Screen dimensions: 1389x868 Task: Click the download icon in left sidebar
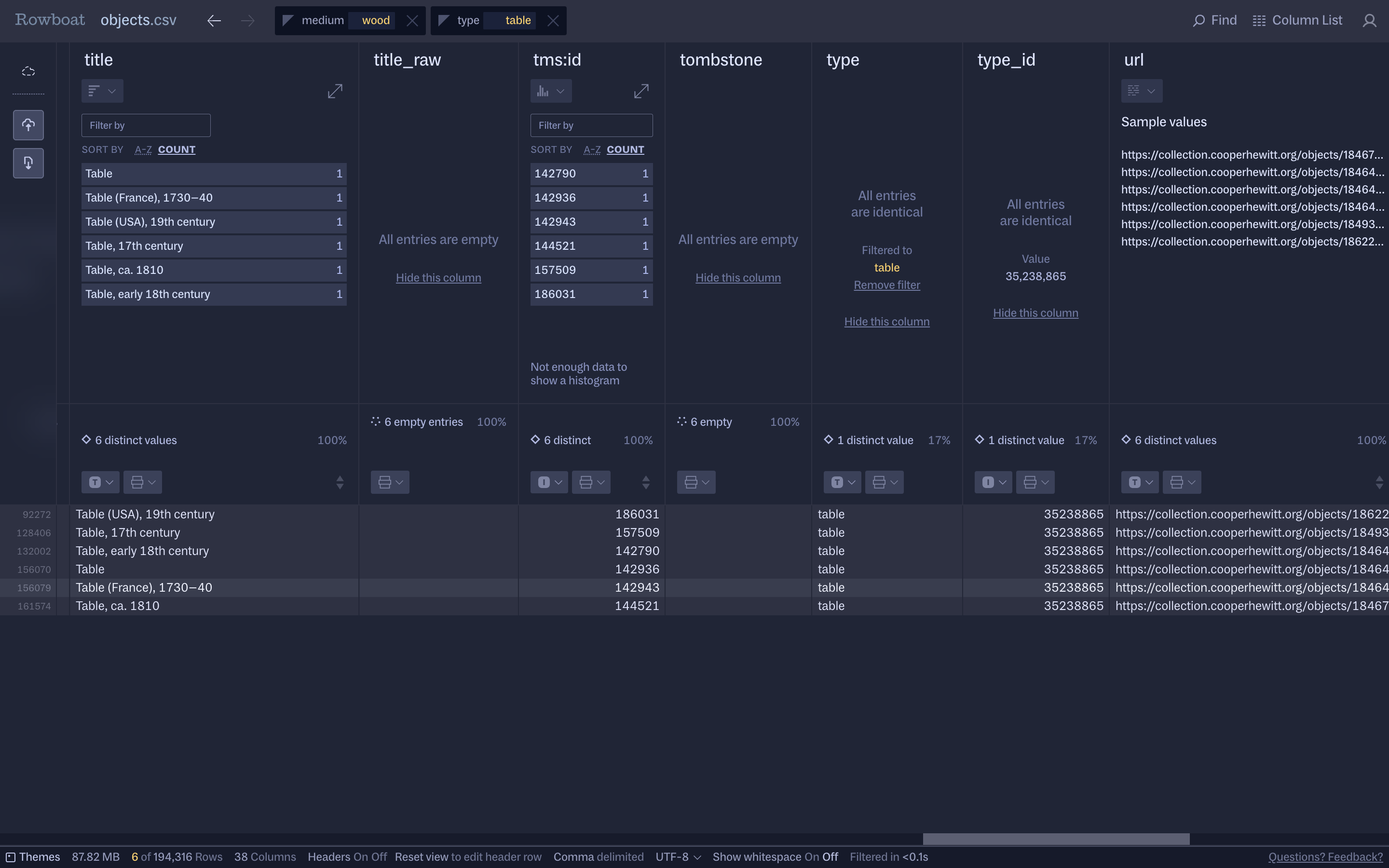pyautogui.click(x=28, y=163)
